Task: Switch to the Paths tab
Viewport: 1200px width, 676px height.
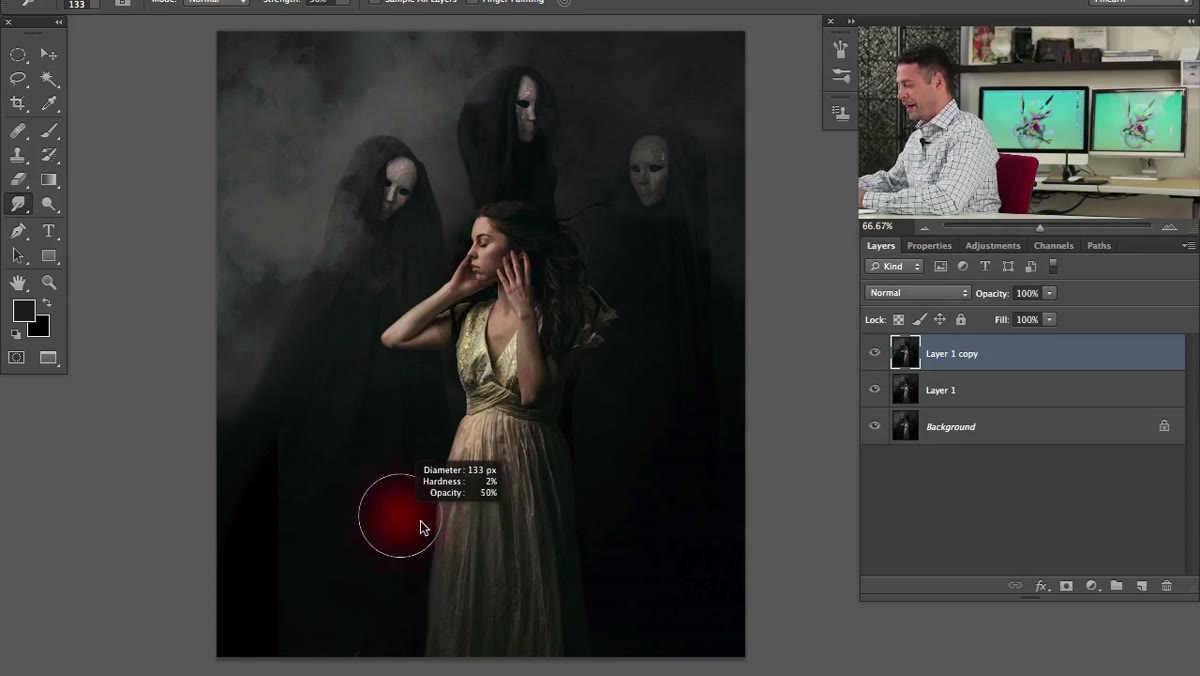Action: [1099, 245]
